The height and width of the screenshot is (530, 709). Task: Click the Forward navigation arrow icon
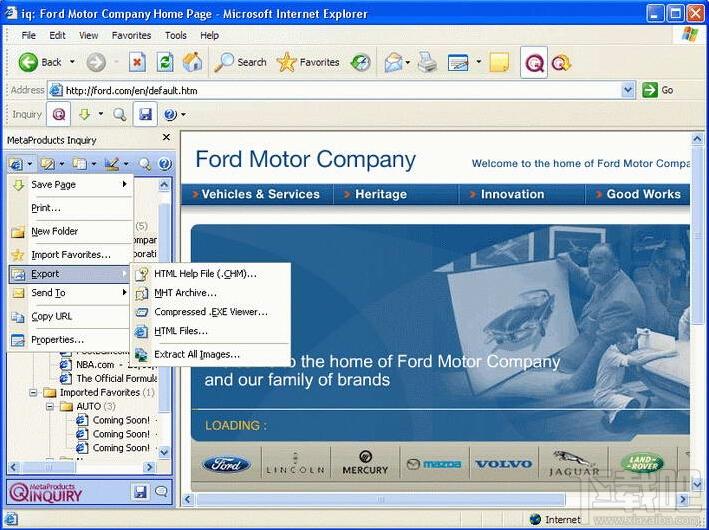point(96,62)
